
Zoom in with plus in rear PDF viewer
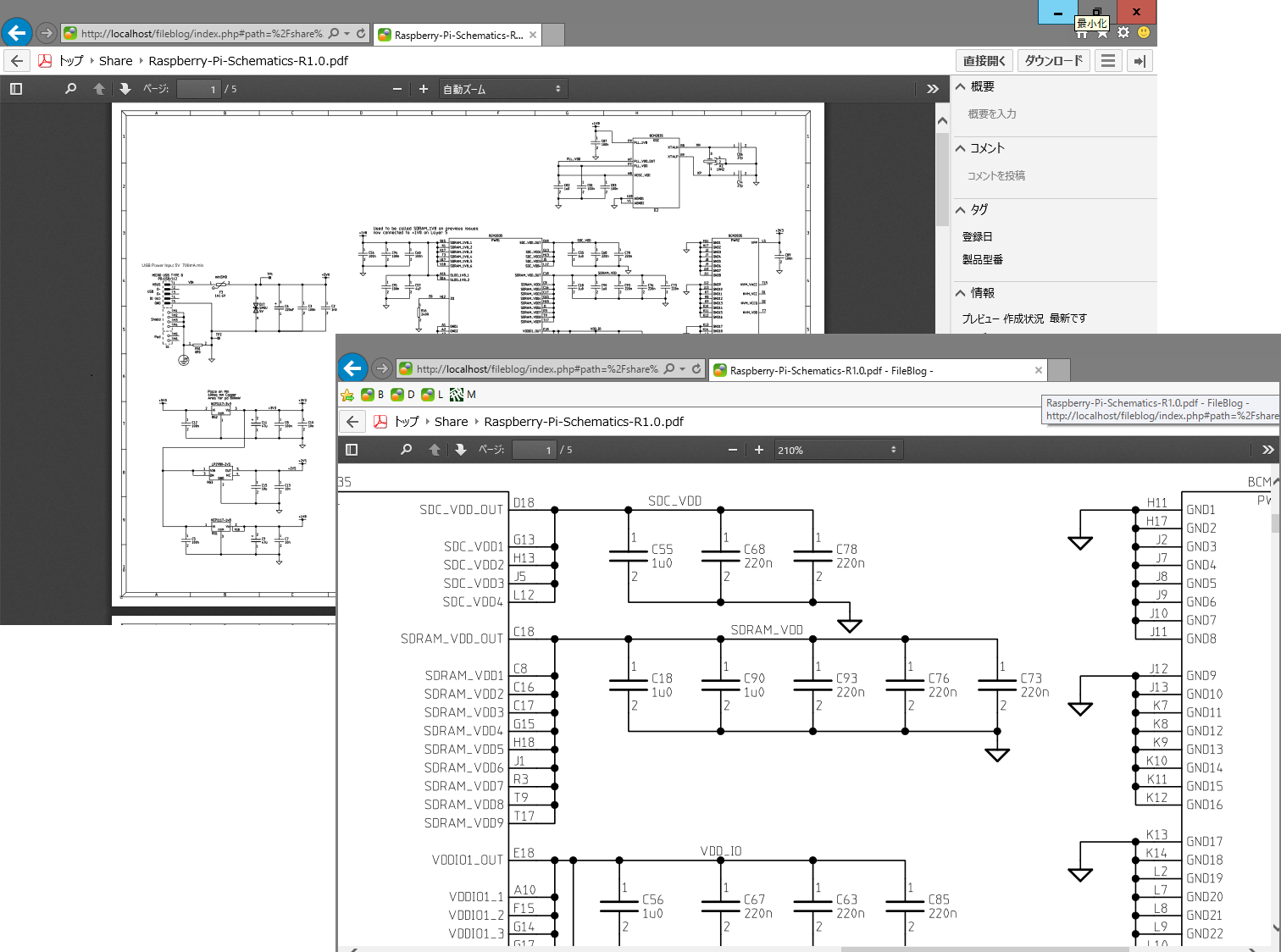coord(424,89)
